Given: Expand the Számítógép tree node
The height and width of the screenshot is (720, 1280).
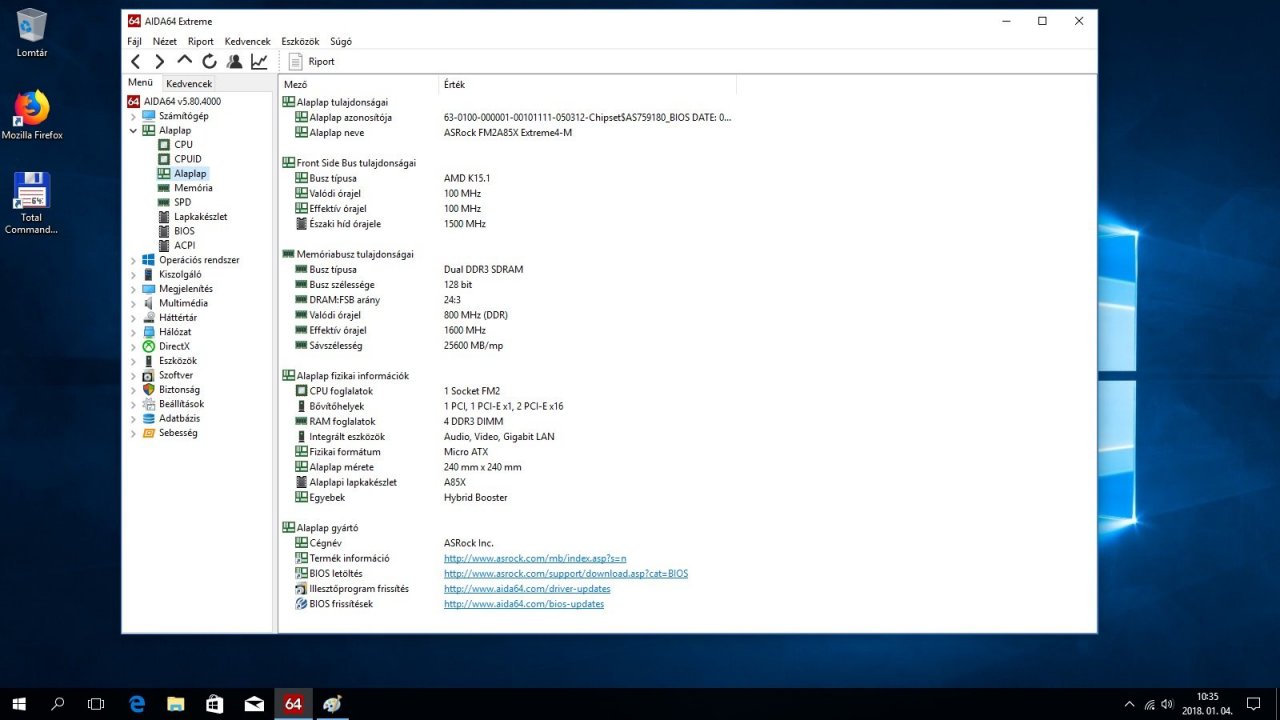Looking at the screenshot, I should click(133, 116).
